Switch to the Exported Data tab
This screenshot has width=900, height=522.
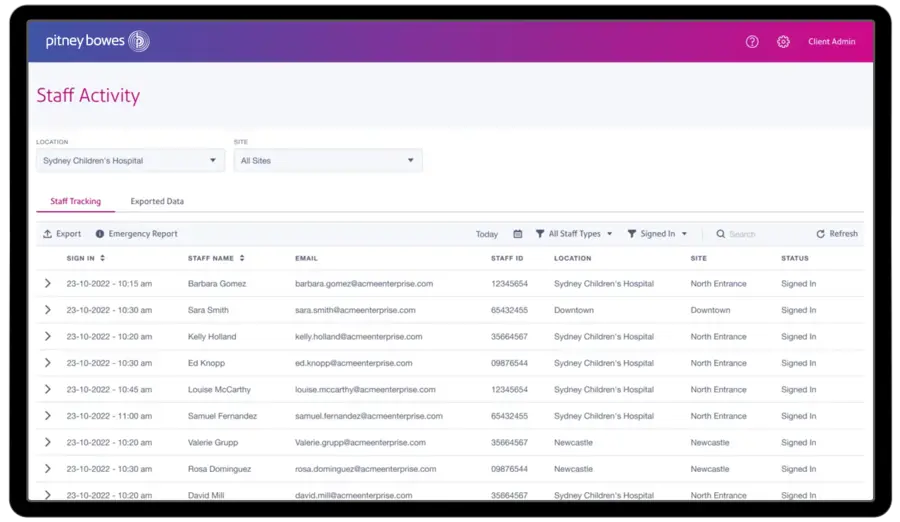coord(157,201)
